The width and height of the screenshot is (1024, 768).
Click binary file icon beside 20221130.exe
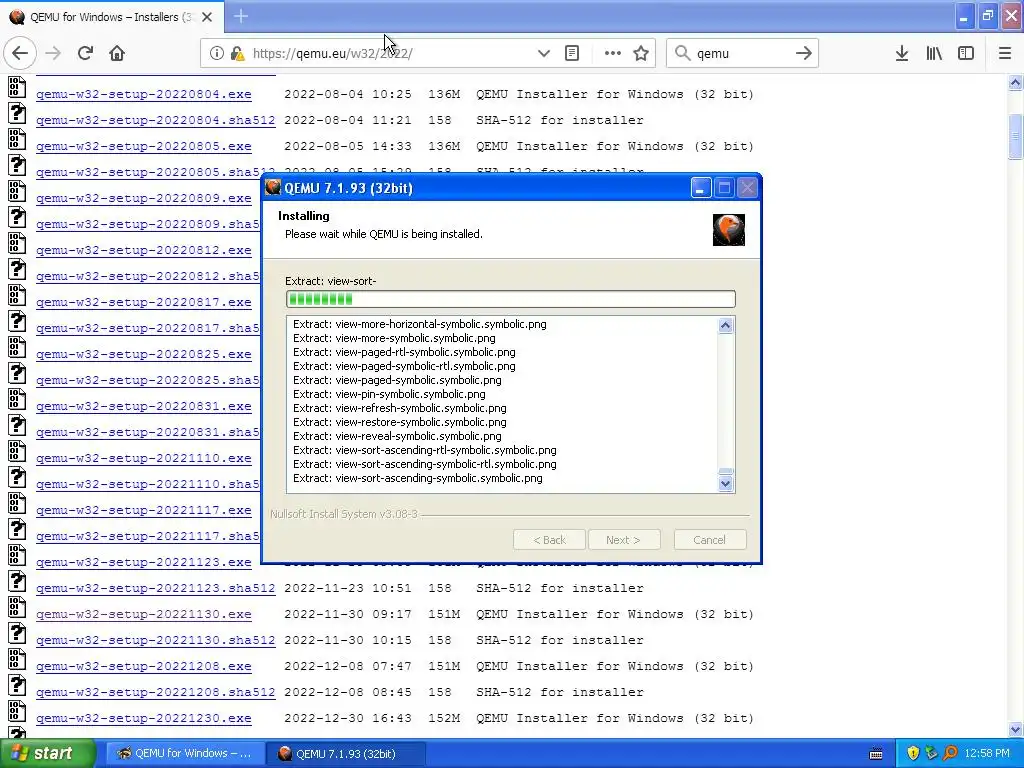click(17, 607)
